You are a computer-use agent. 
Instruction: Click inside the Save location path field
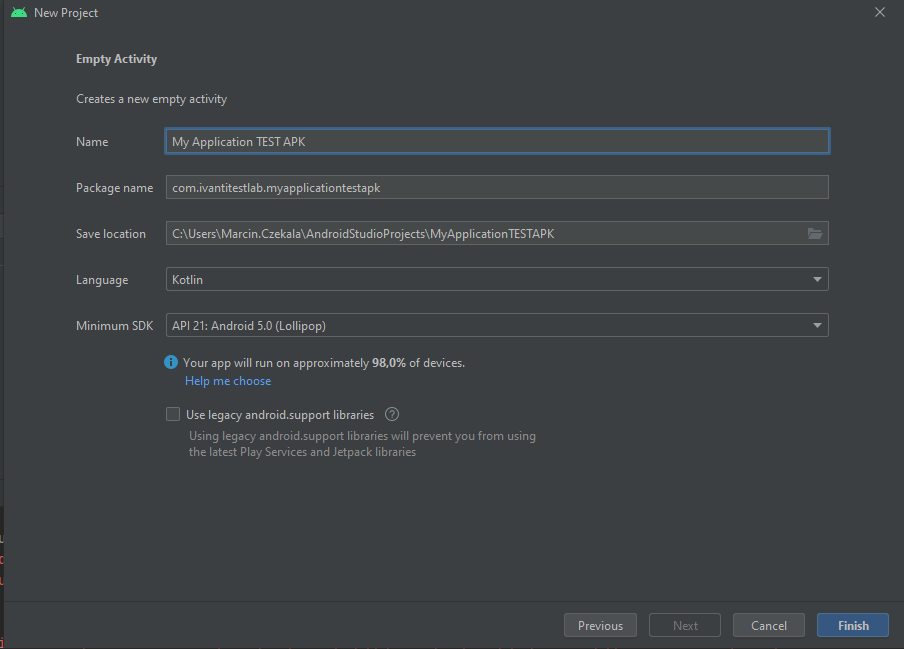(480, 233)
